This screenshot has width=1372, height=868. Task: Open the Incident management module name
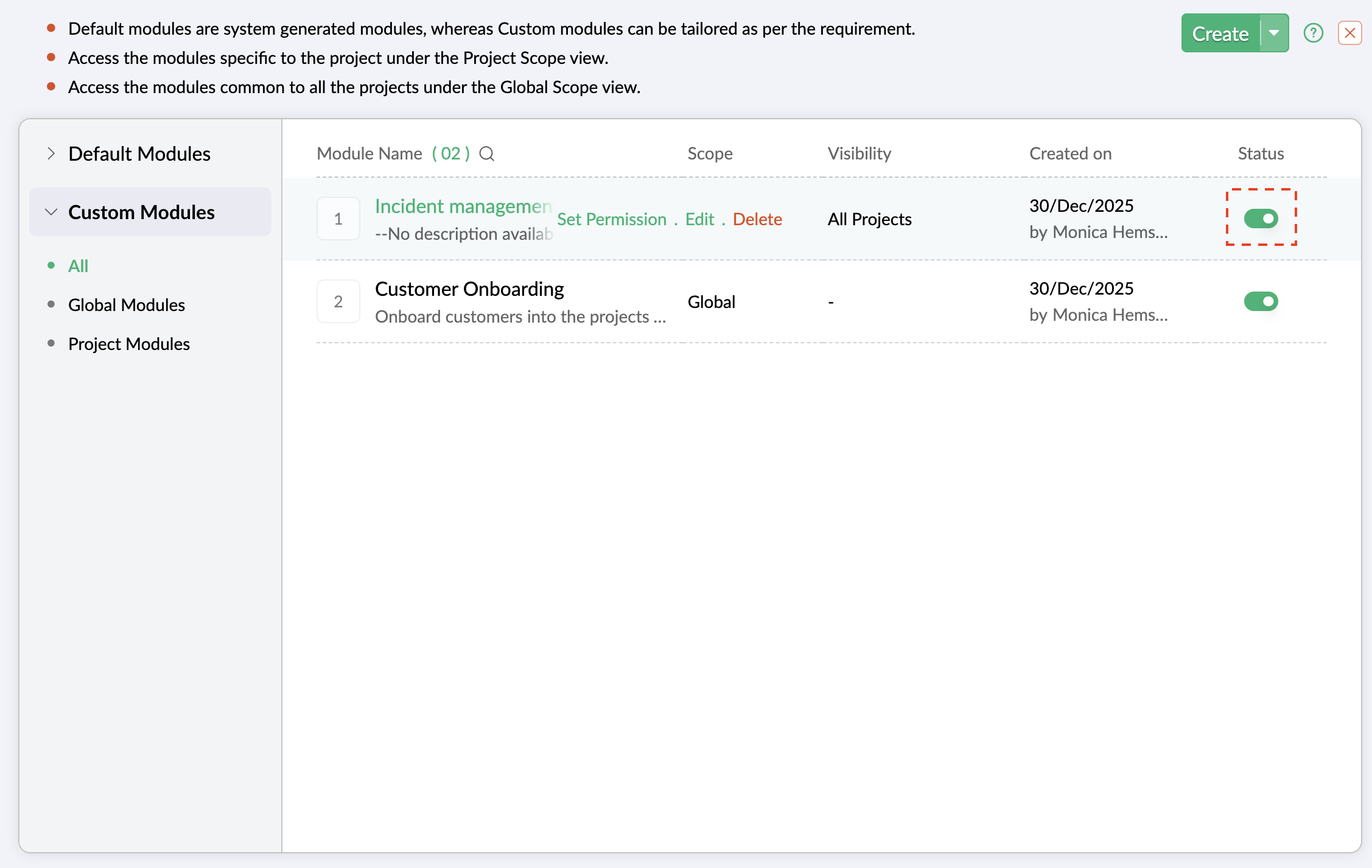pyautogui.click(x=463, y=206)
